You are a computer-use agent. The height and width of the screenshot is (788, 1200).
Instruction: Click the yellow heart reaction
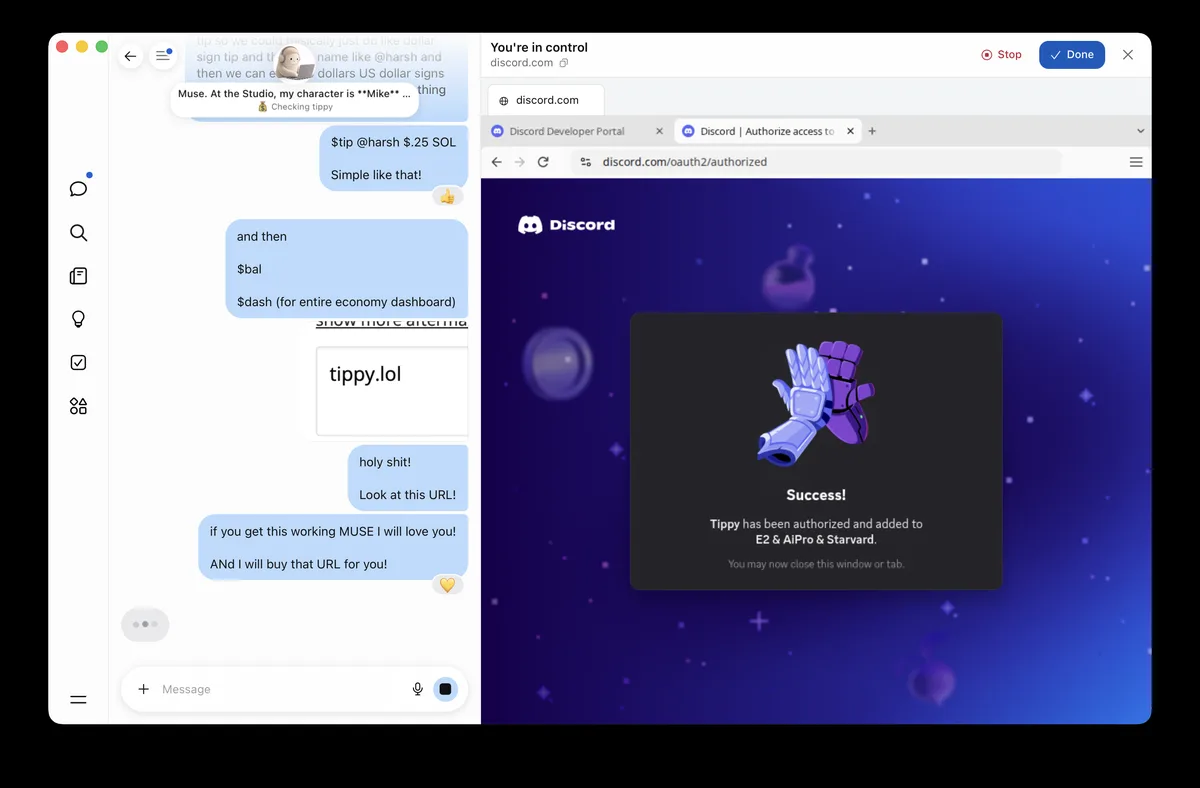coord(447,585)
